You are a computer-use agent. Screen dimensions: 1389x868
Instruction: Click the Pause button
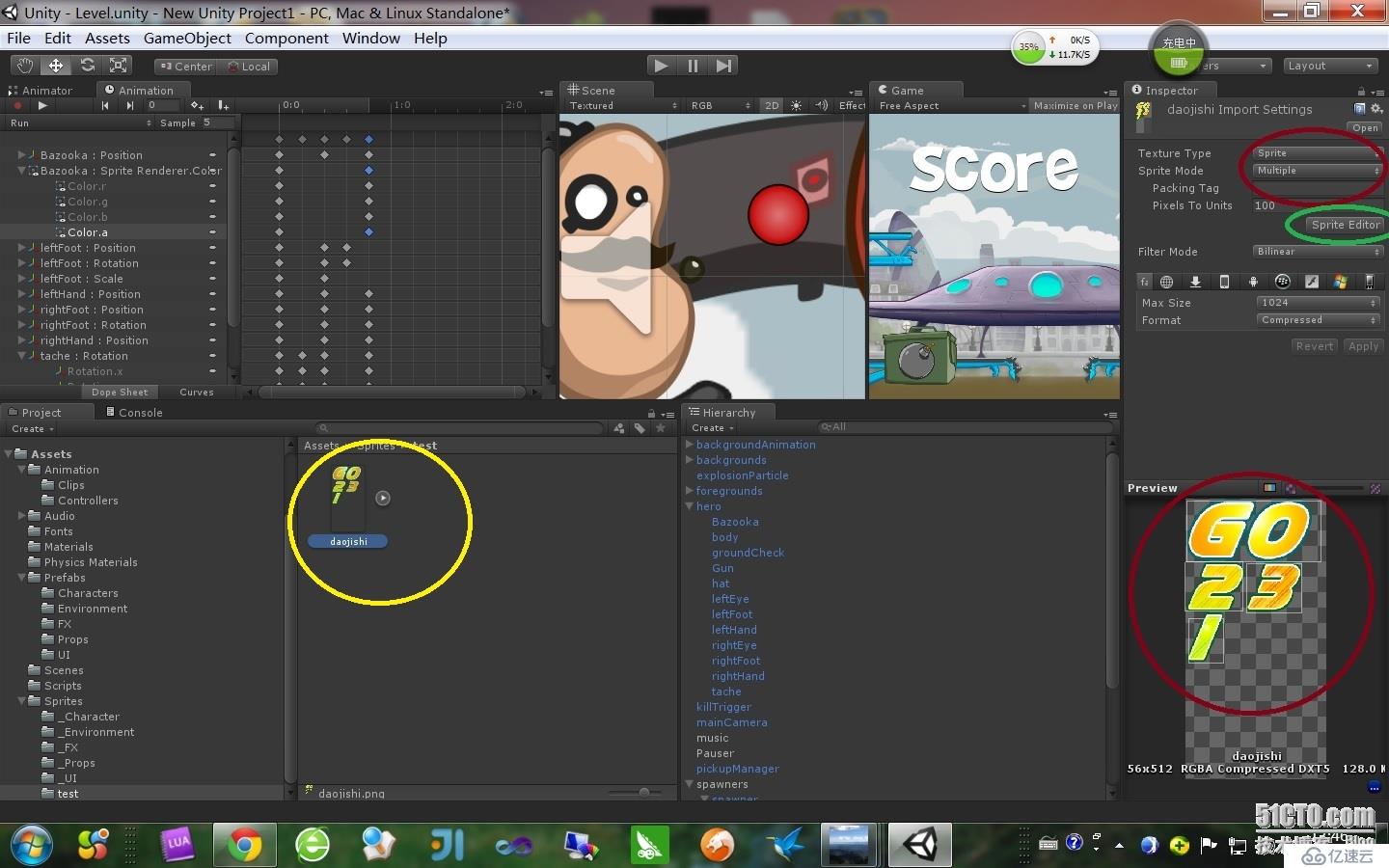pyautogui.click(x=693, y=66)
